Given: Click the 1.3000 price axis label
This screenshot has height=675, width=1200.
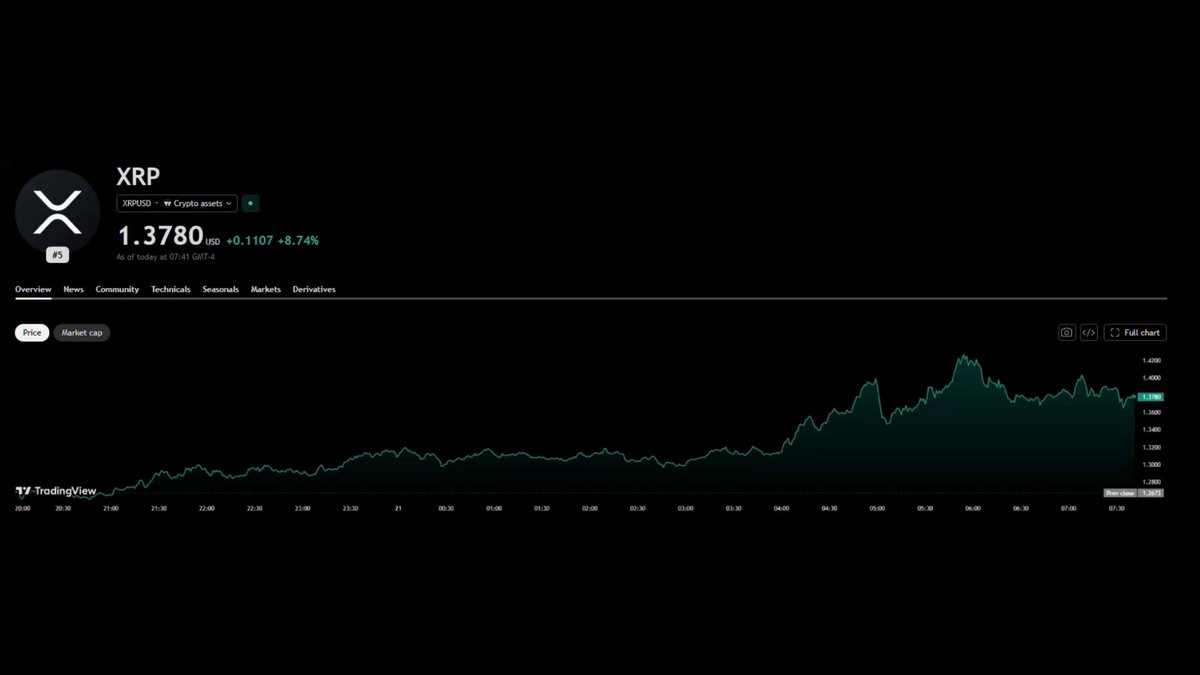Looking at the screenshot, I should pos(1152,464).
